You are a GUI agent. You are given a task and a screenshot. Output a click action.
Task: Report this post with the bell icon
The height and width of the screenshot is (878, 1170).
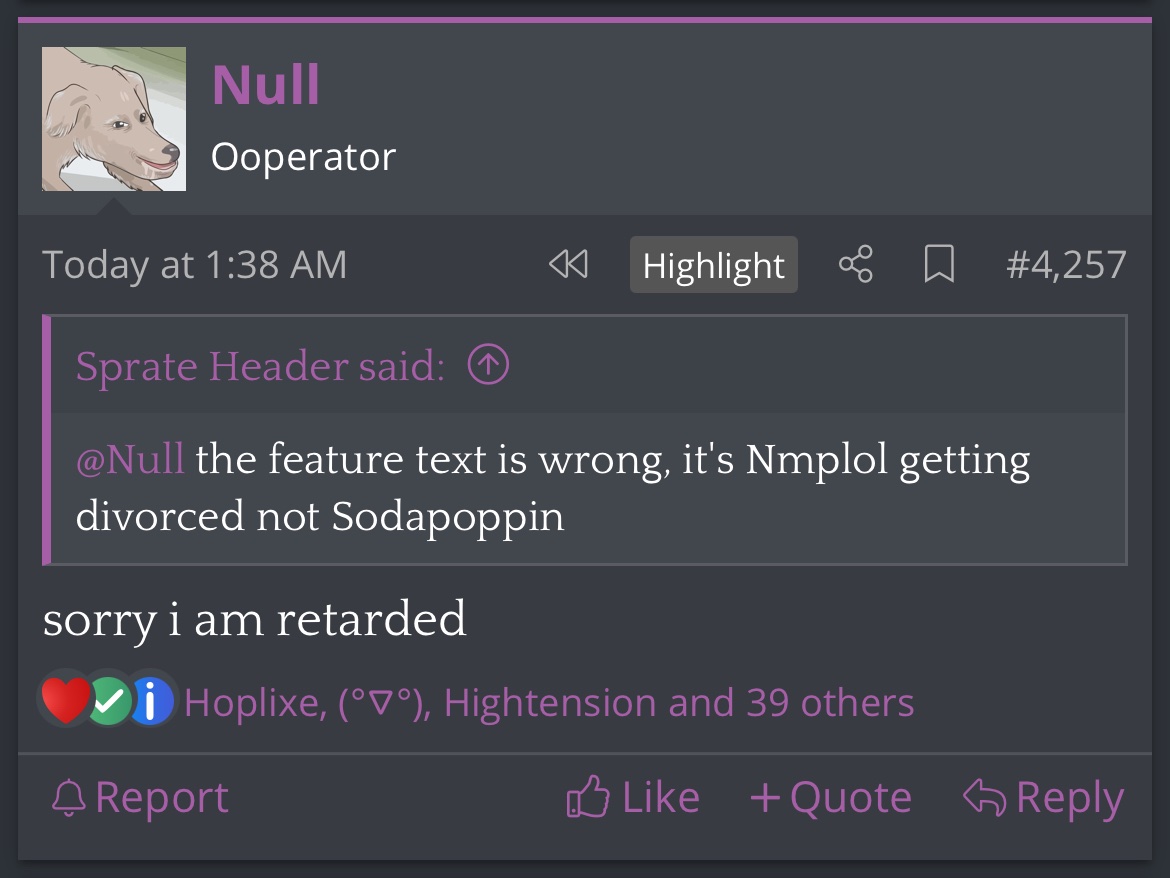coord(140,797)
